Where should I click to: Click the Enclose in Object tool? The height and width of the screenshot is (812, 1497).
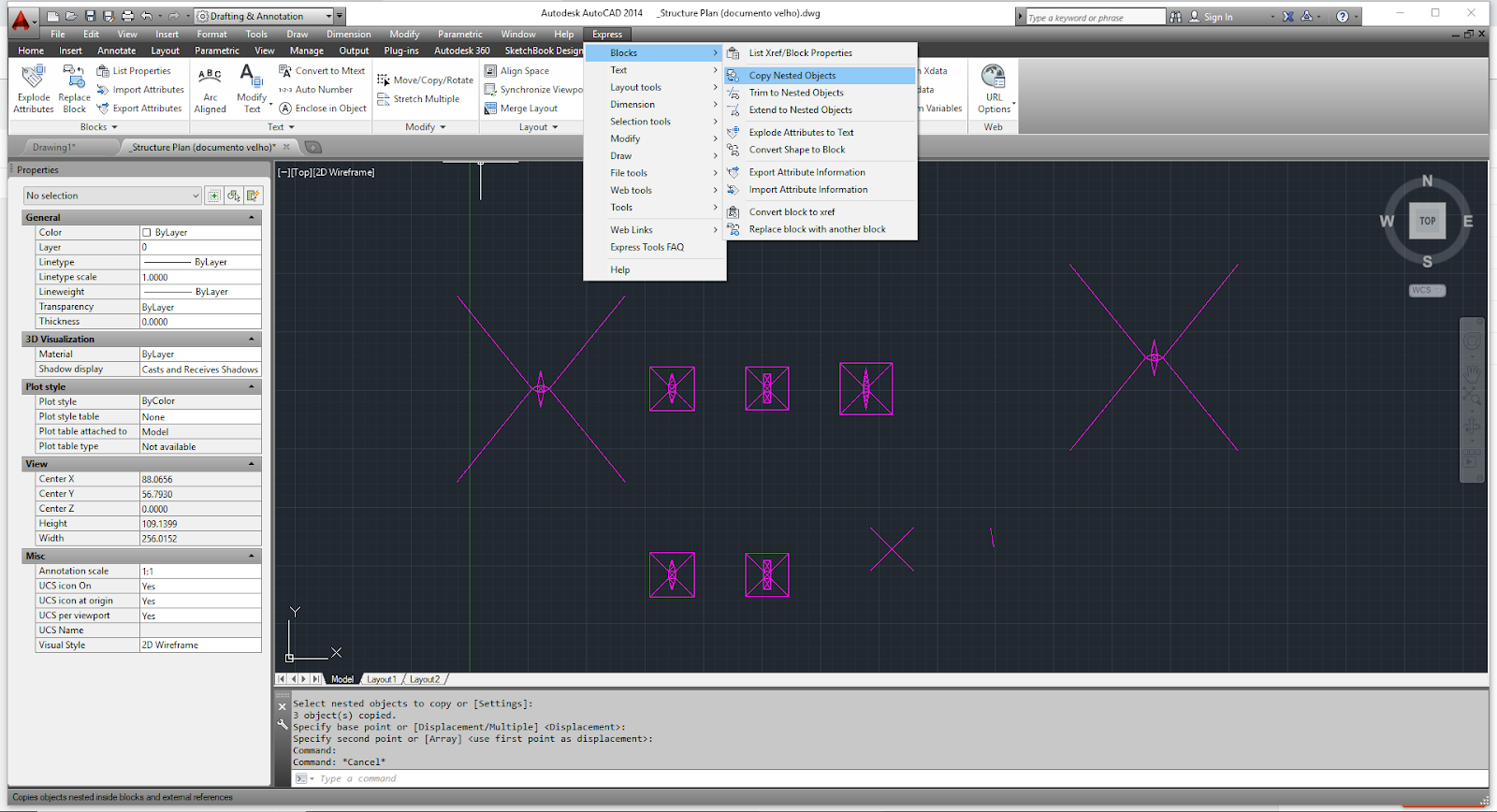(323, 109)
